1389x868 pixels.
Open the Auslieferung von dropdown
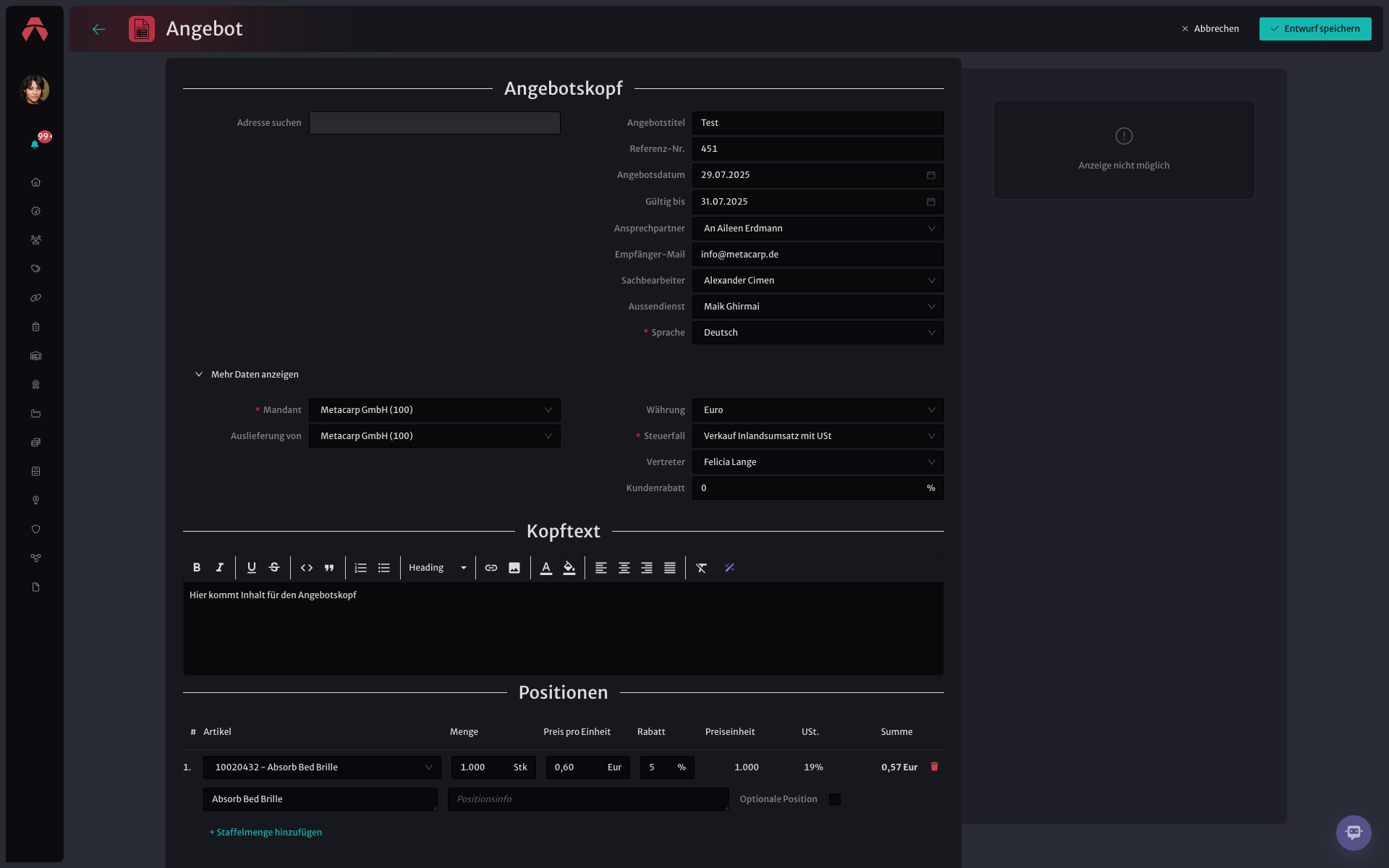point(434,436)
